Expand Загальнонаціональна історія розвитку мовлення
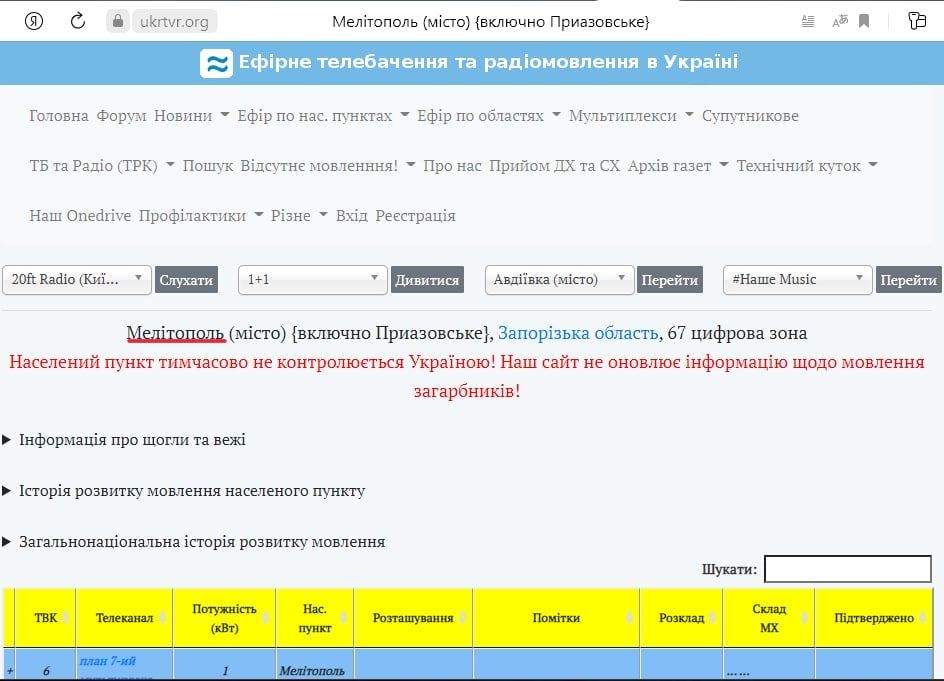The height and width of the screenshot is (681, 944). (x=194, y=542)
